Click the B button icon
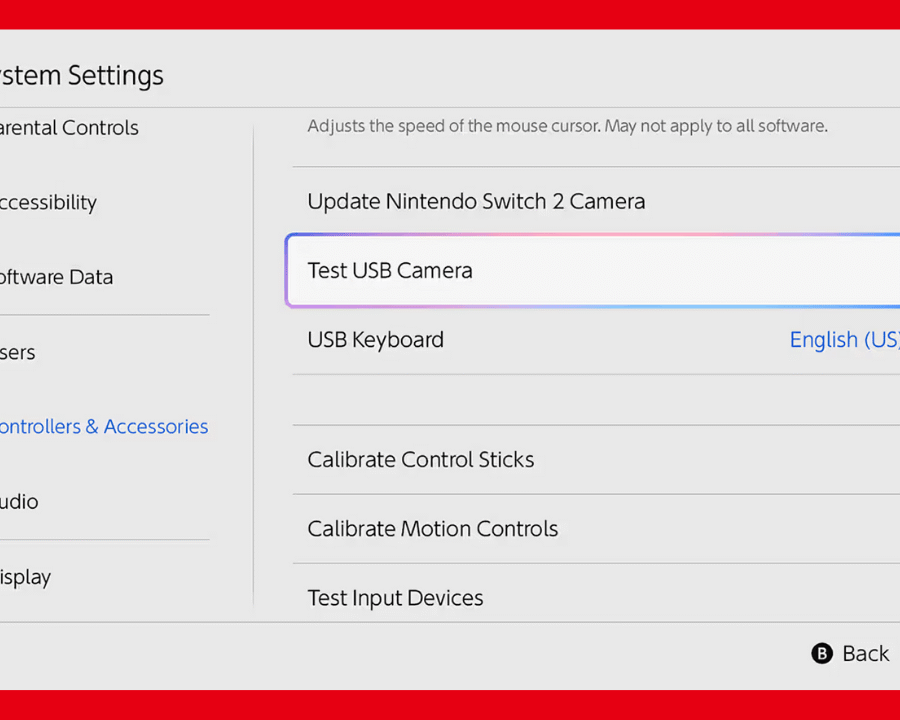Viewport: 900px width, 720px height. pyautogui.click(x=822, y=653)
